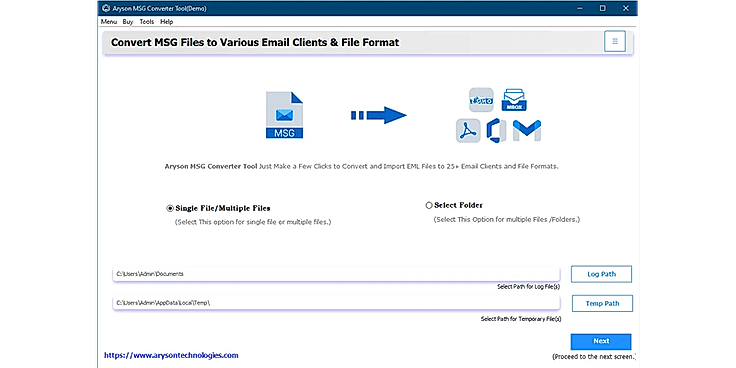
Task: Click the log path field C:\Users\Admin\Documents
Action: 337,274
